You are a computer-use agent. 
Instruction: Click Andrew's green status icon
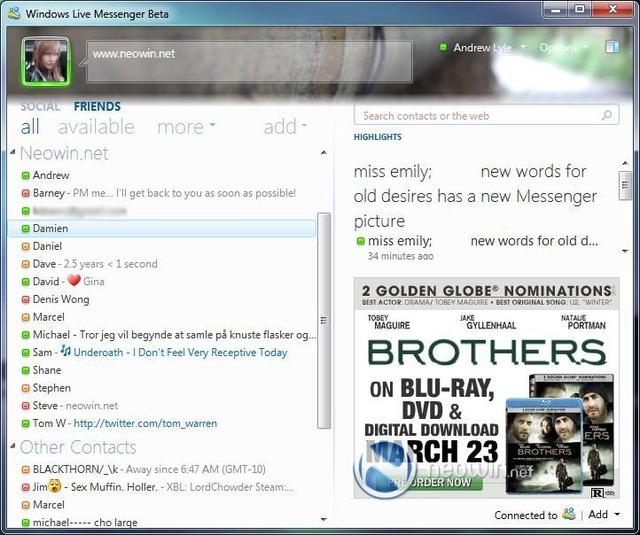click(x=25, y=175)
